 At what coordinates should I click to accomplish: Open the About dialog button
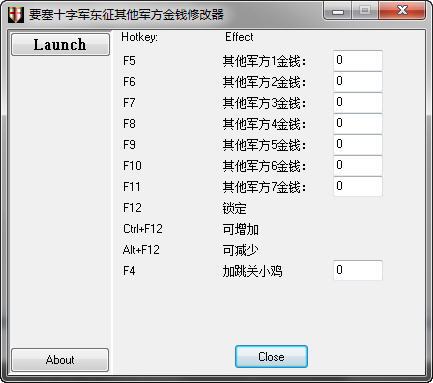(60, 360)
